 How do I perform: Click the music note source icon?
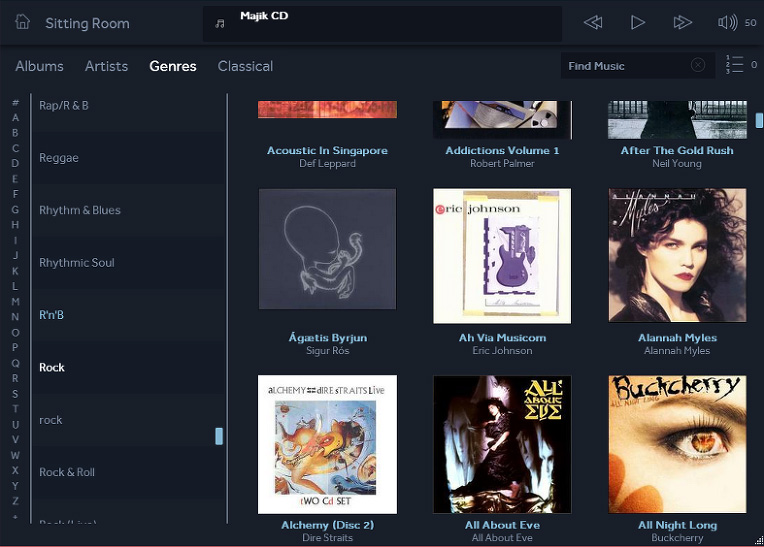pyautogui.click(x=220, y=23)
